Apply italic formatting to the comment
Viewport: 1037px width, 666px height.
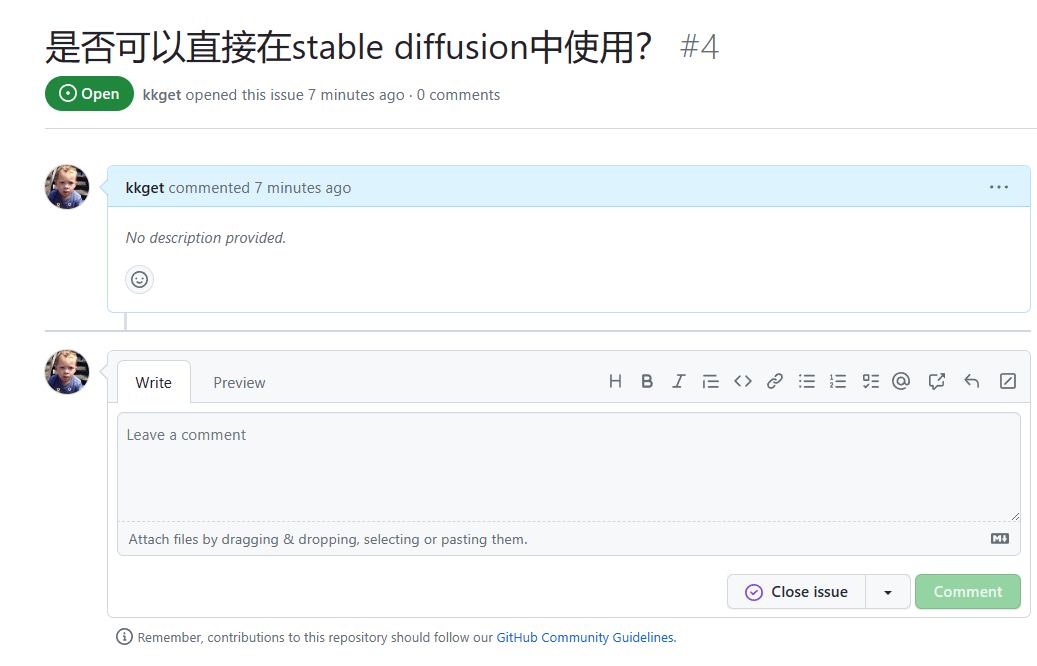679,381
